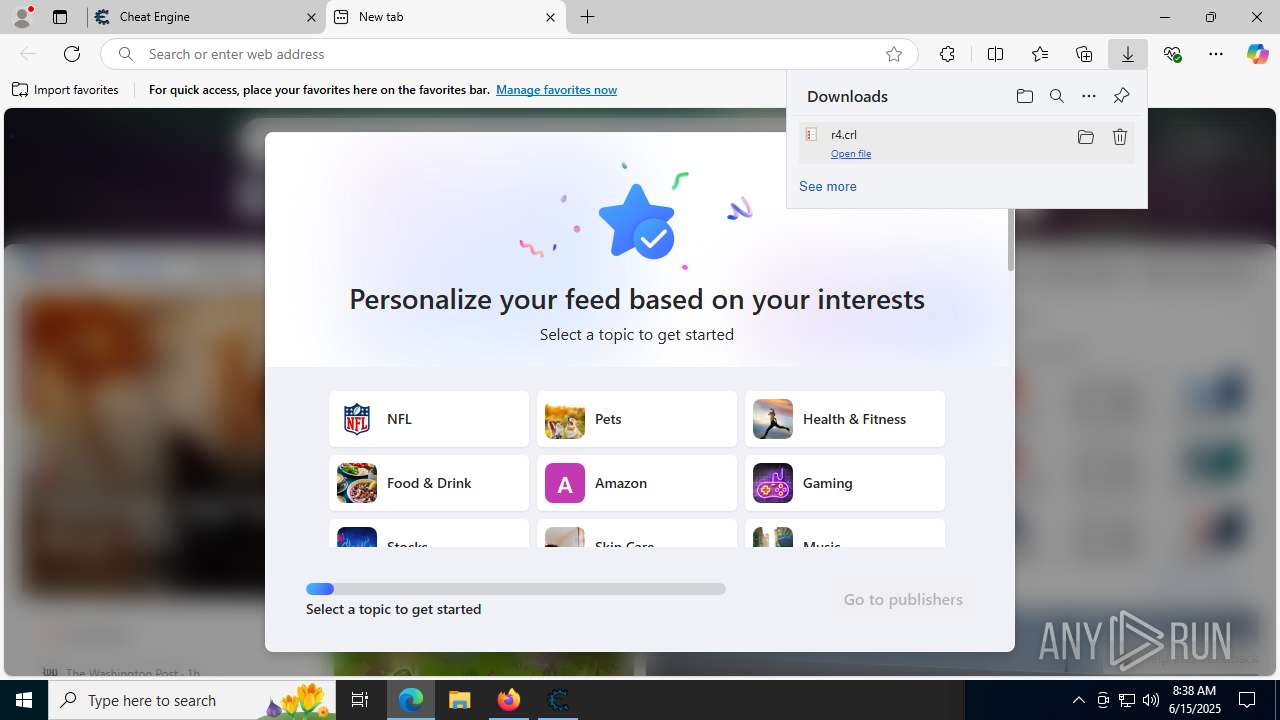Open Cheat Engine from the taskbar
This screenshot has height=720, width=1280.
pos(558,700)
